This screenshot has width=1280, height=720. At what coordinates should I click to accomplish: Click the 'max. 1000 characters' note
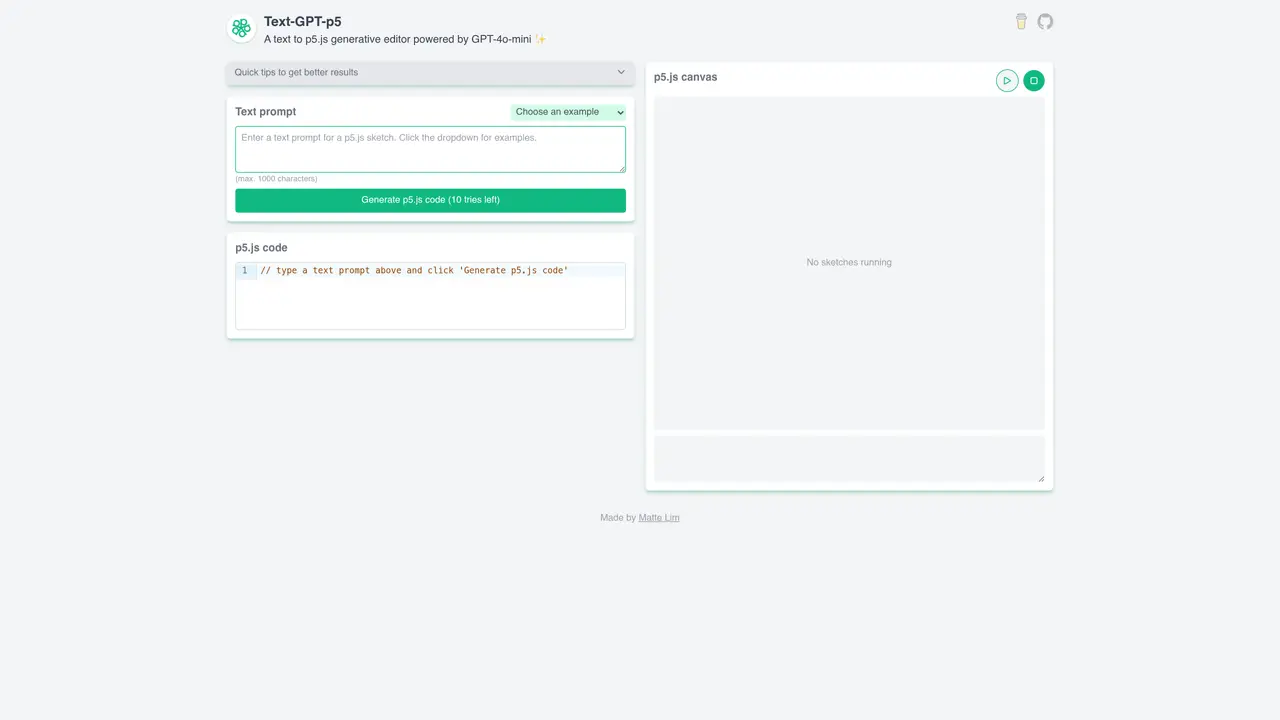[x=277, y=179]
